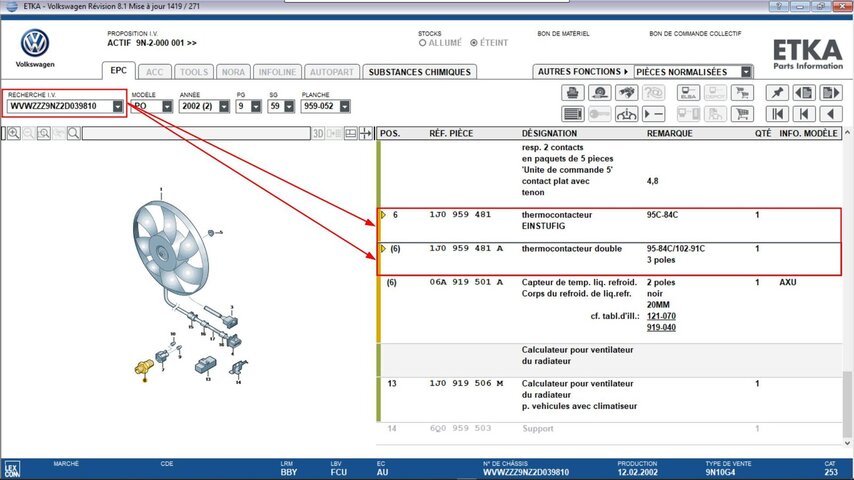Open the SG dropdown showing 59

[x=289, y=106]
